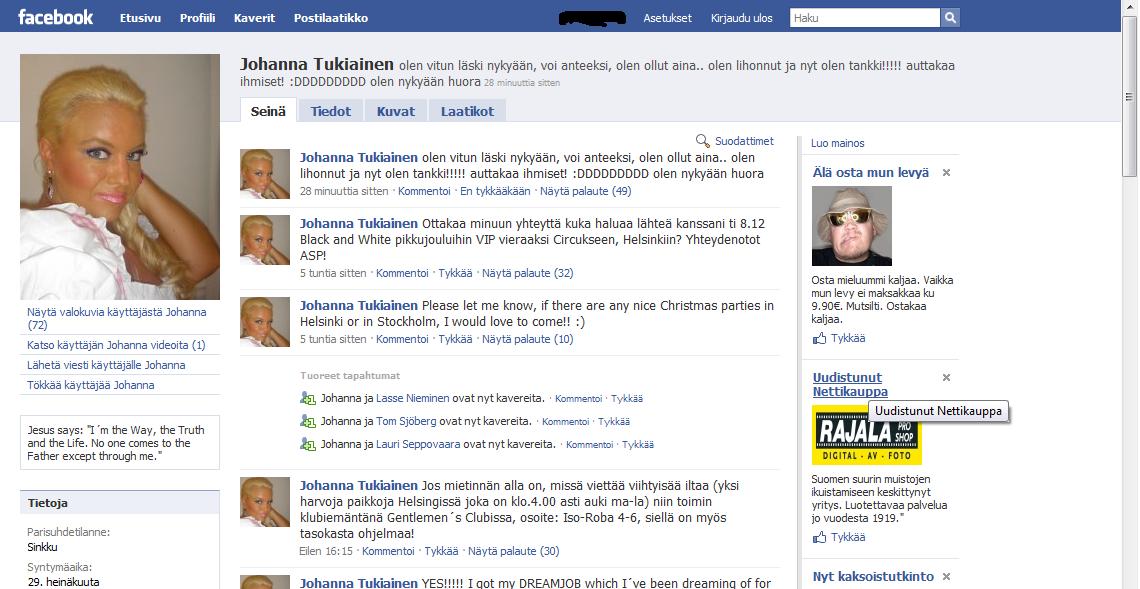Open the large profile photo
The width and height of the screenshot is (1140, 589).
point(120,176)
